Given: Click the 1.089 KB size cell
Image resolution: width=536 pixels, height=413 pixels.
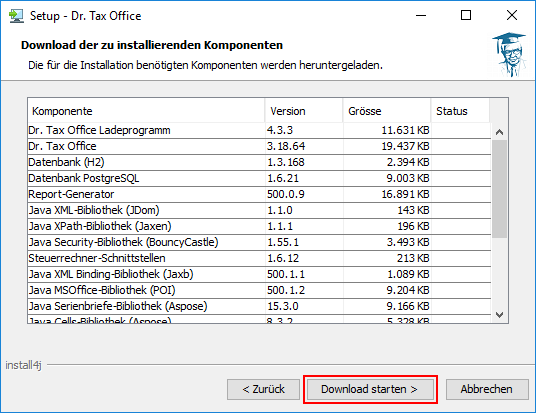Looking at the screenshot, I should pyautogui.click(x=387, y=274).
